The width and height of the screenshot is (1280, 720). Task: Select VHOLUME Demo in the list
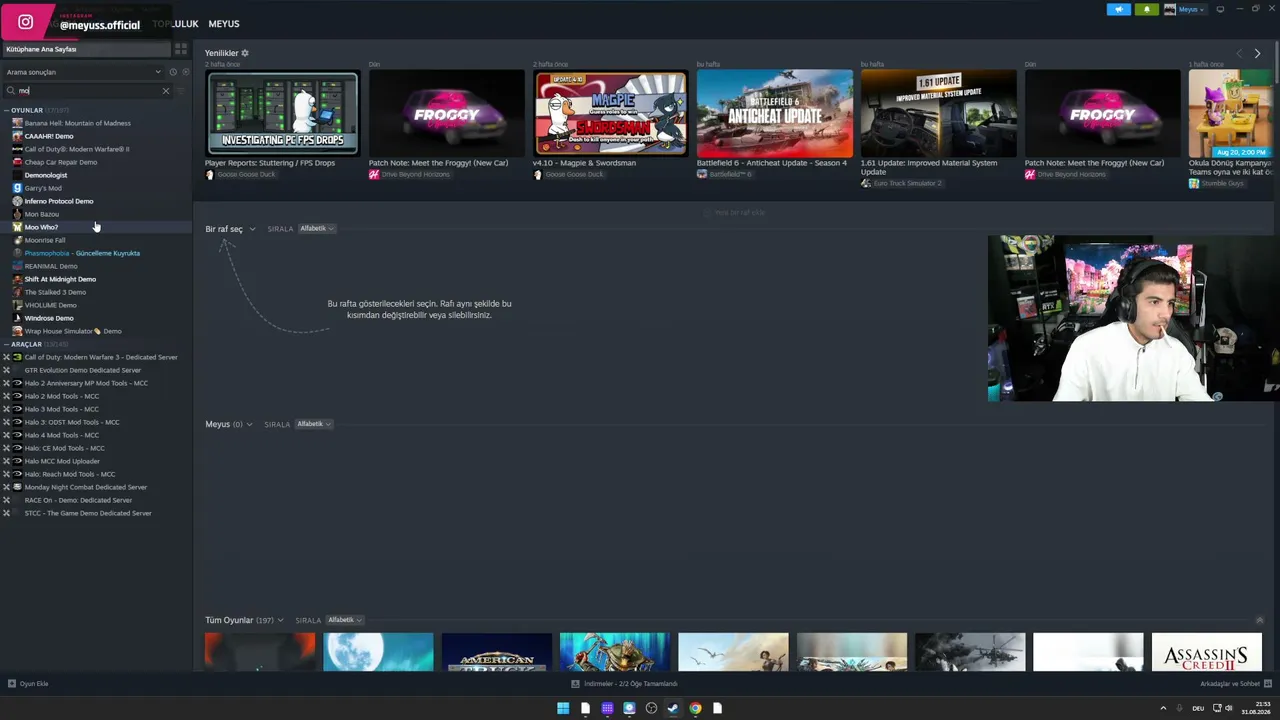point(50,305)
